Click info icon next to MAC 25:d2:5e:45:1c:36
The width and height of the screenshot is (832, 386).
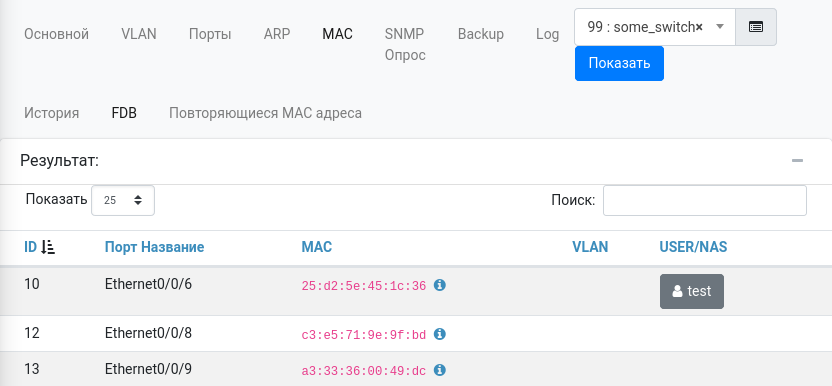coord(440,285)
